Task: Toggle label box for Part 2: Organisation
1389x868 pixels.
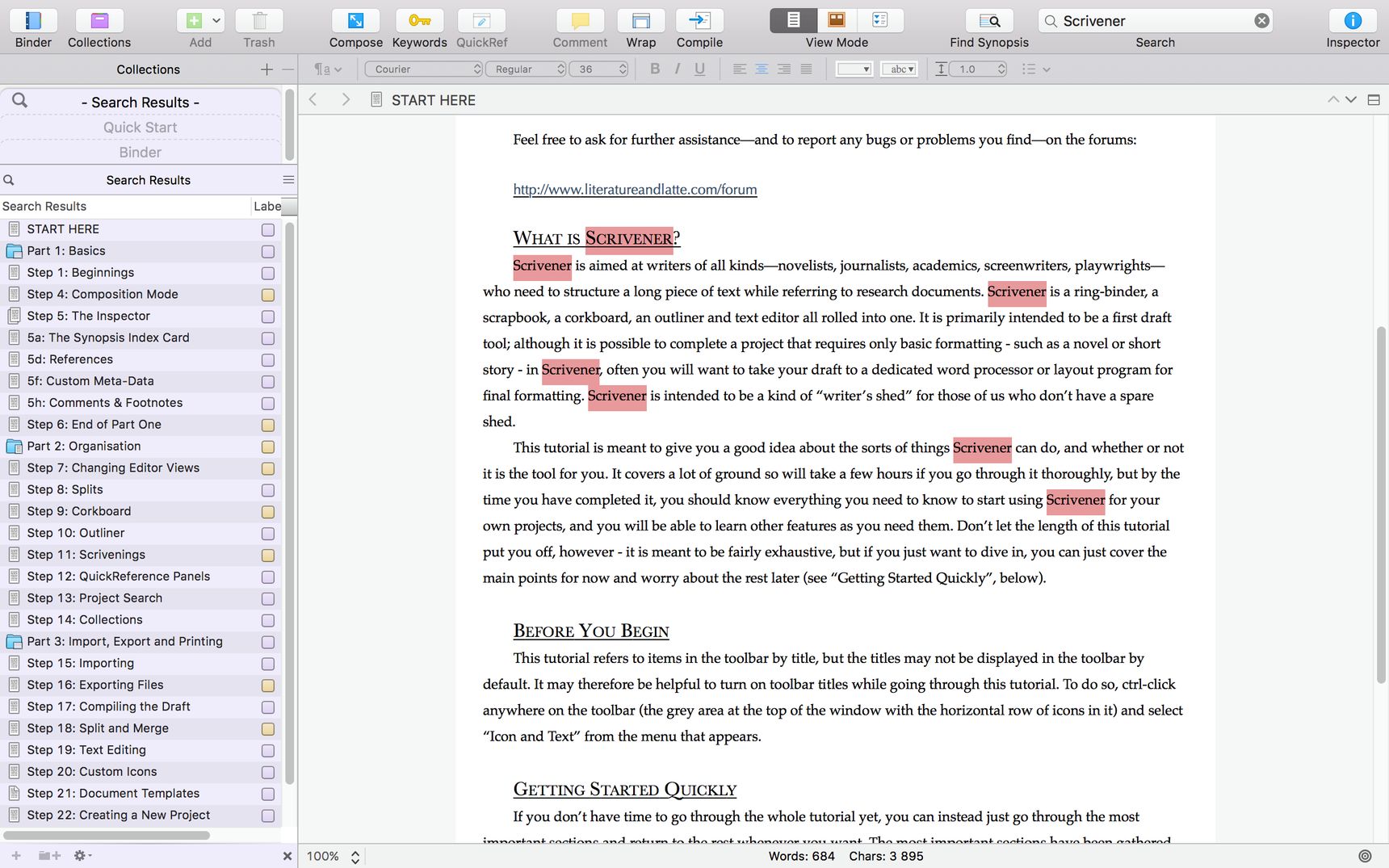Action: (268, 447)
